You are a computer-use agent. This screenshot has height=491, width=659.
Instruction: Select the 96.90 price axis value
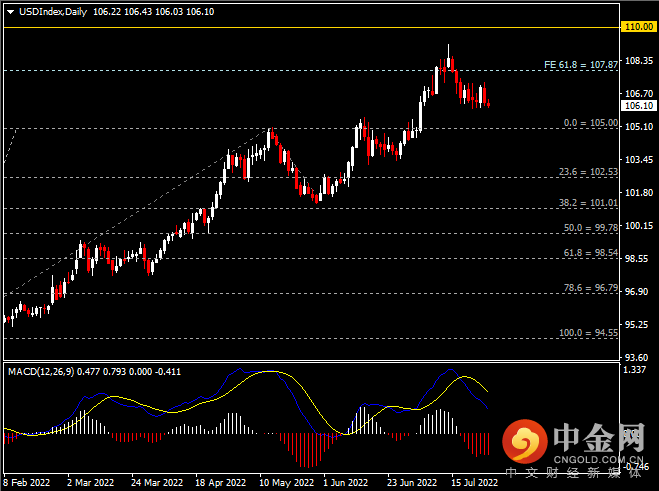(x=636, y=291)
